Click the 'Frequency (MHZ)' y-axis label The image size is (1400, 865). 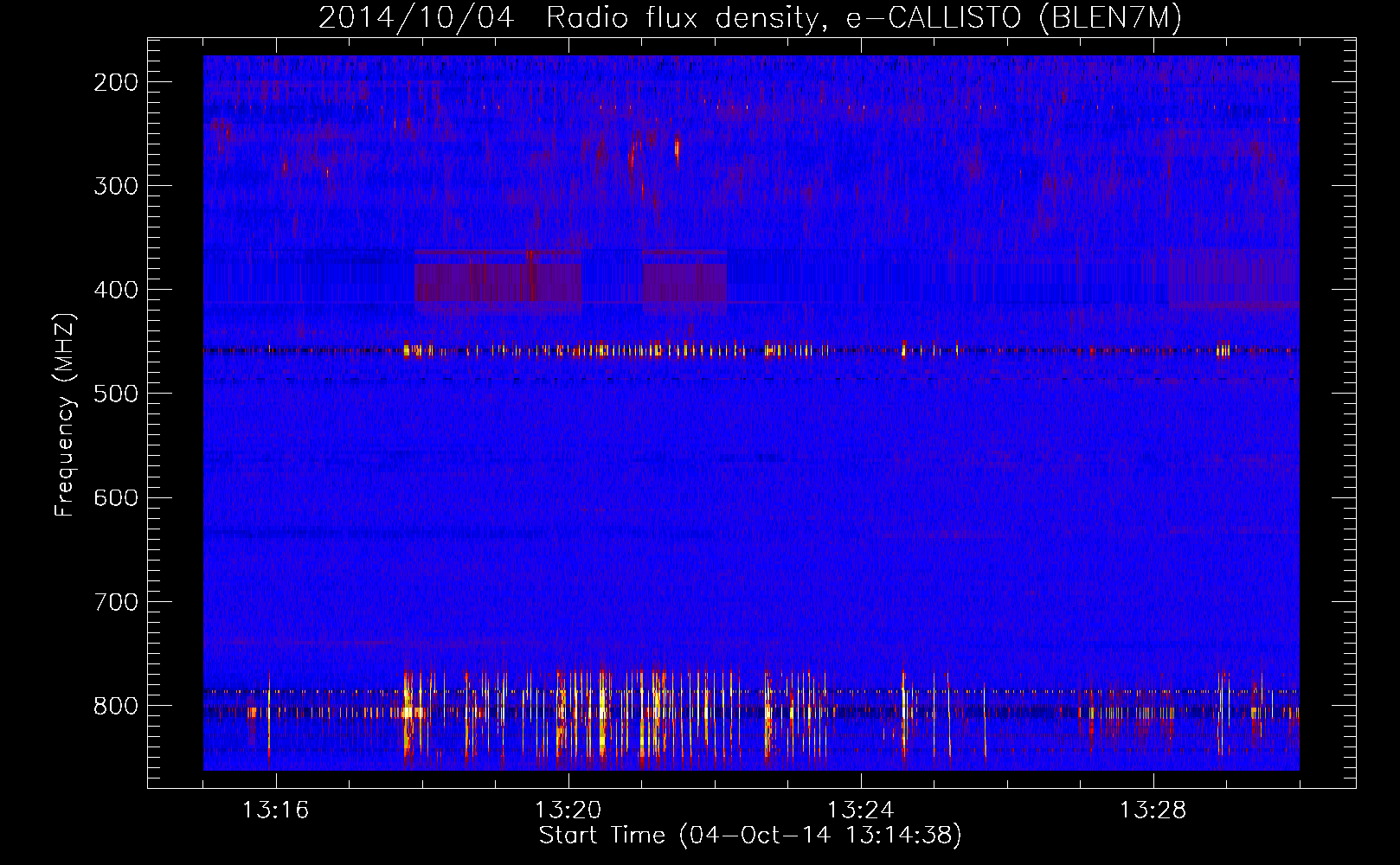pos(65,414)
